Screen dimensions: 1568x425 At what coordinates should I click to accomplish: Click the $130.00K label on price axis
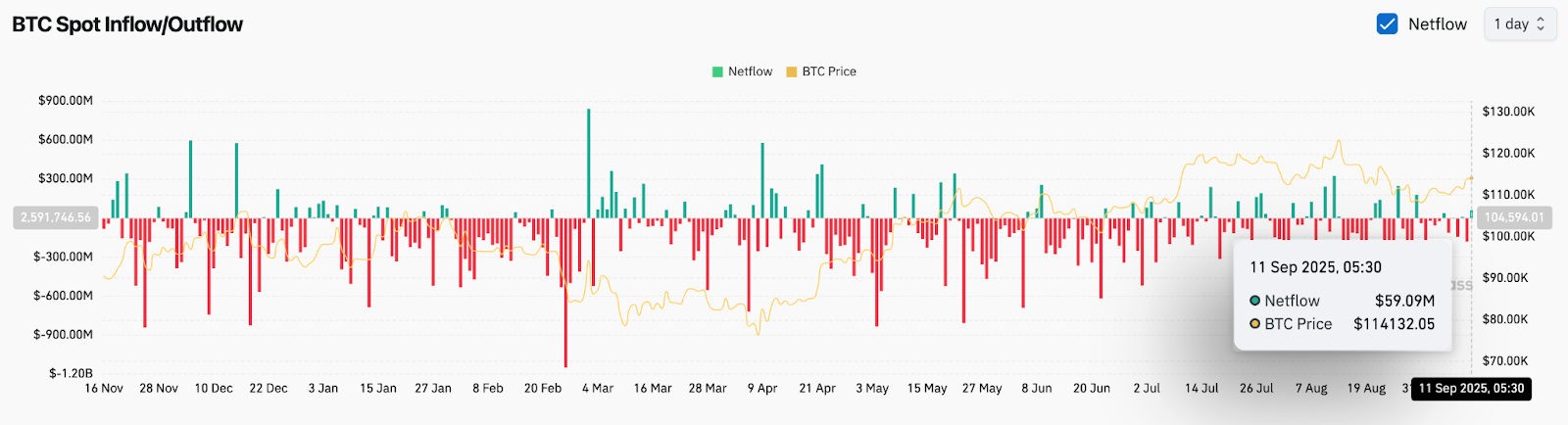coord(1509,112)
